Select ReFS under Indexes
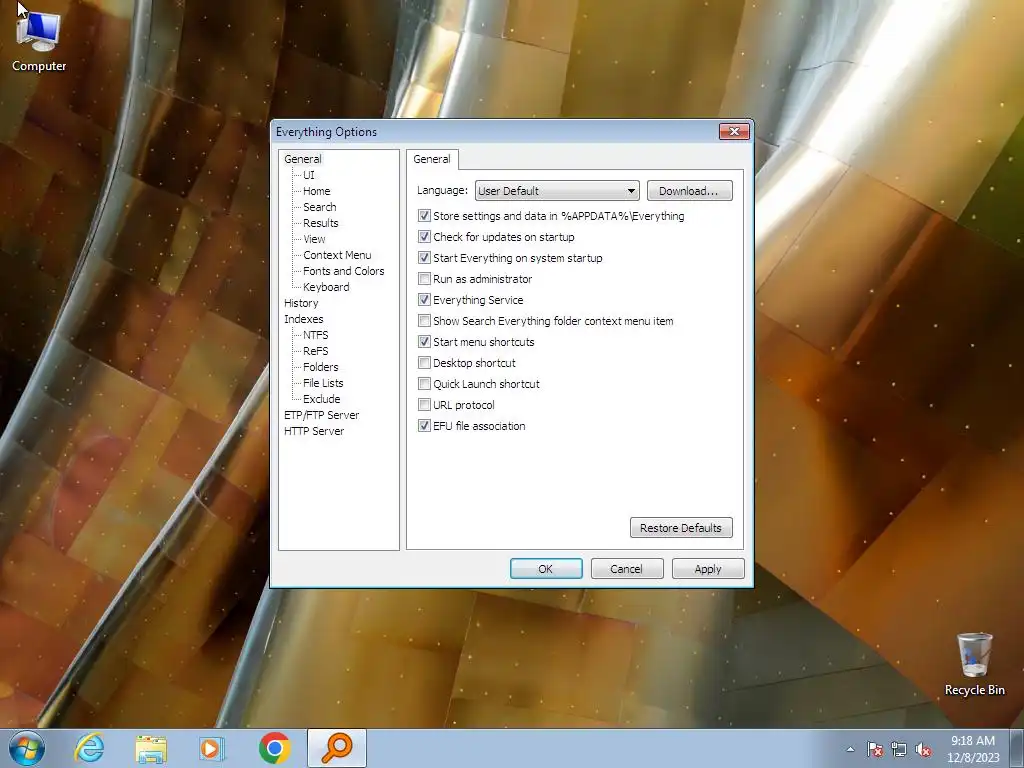 tap(315, 351)
